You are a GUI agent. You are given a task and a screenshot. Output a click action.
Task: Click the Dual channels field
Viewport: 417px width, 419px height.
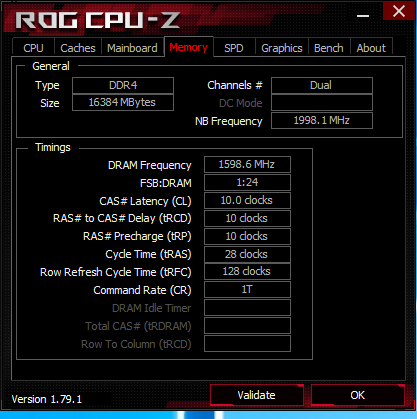[322, 85]
